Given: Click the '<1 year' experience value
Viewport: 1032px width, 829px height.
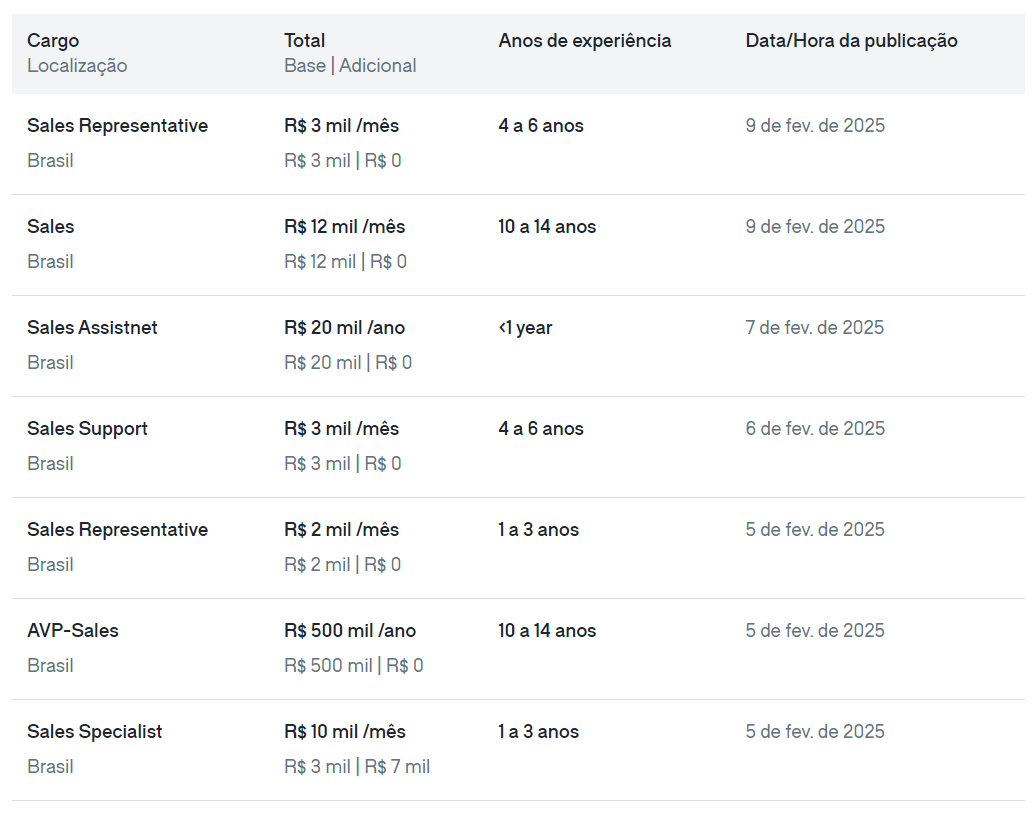Looking at the screenshot, I should (x=525, y=328).
